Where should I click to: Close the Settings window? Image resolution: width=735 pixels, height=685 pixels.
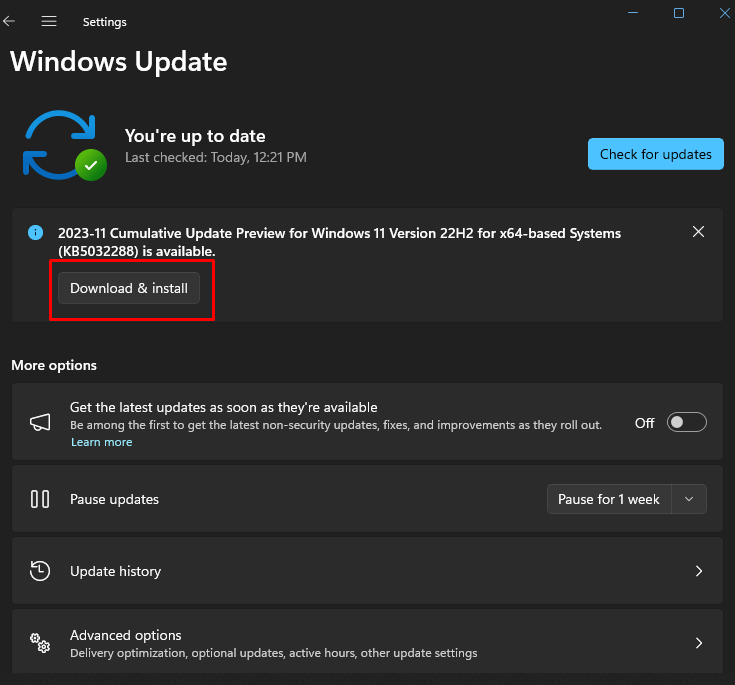click(x=723, y=13)
